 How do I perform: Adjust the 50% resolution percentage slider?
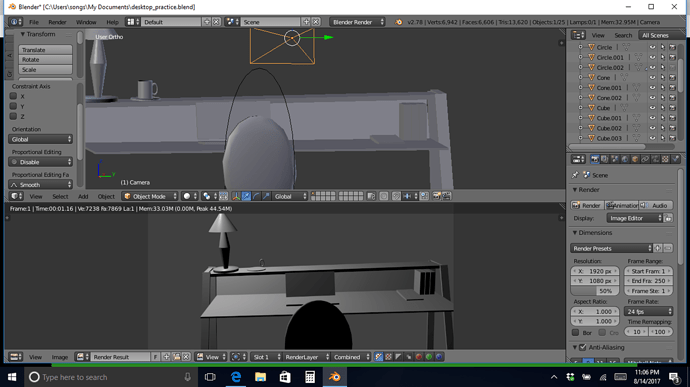tap(595, 291)
